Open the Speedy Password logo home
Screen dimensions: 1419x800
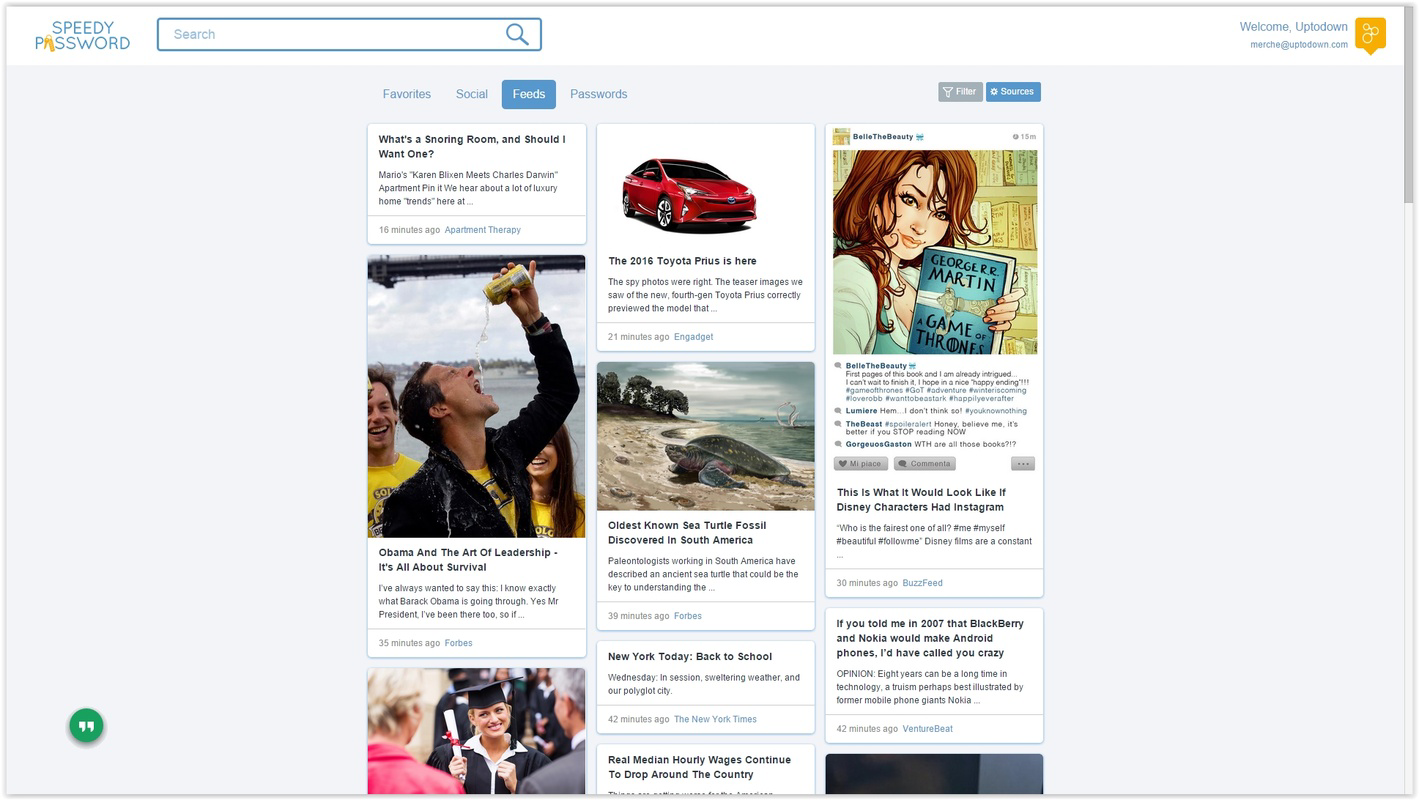(83, 35)
